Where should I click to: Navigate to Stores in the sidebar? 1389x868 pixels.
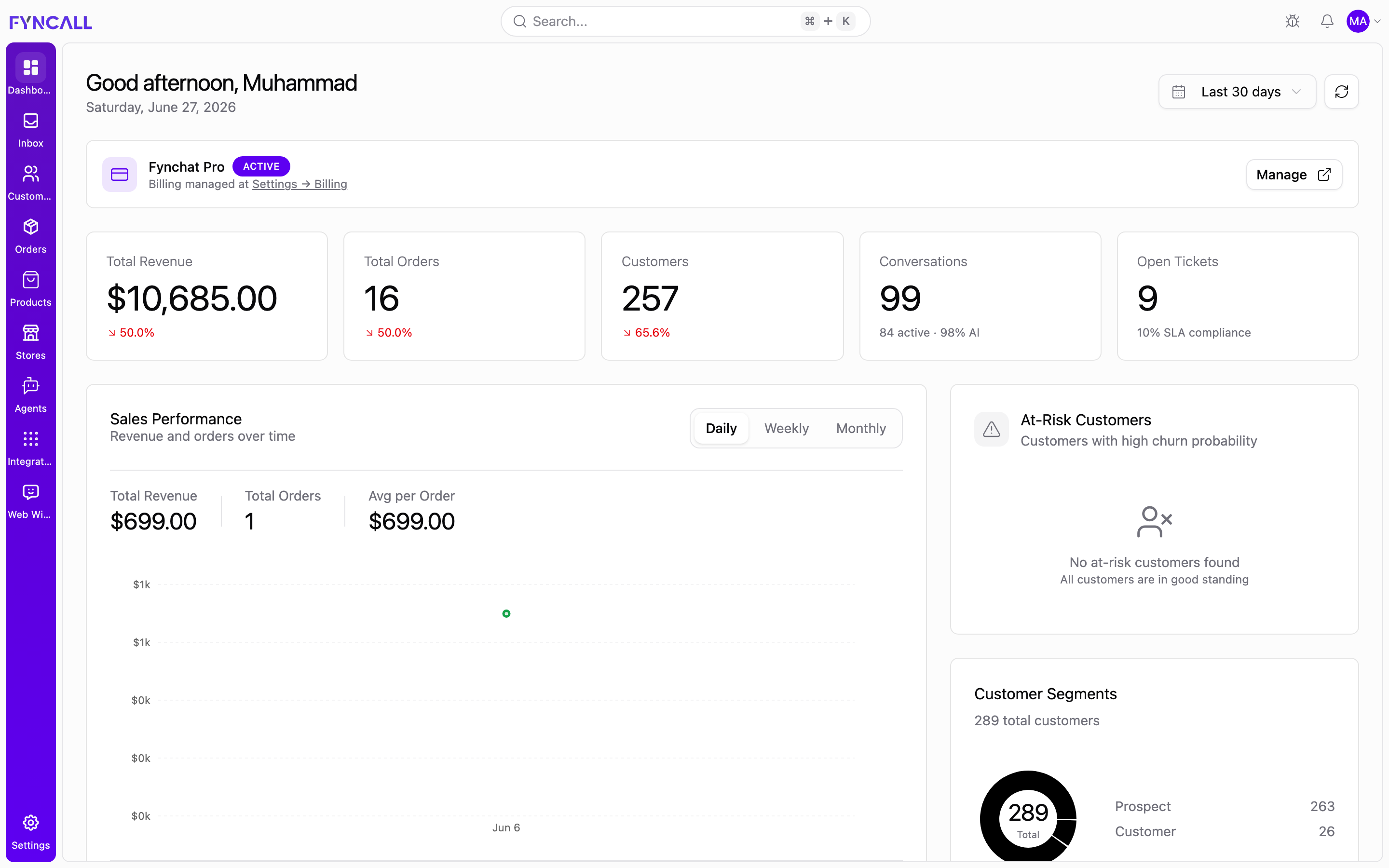point(30,342)
